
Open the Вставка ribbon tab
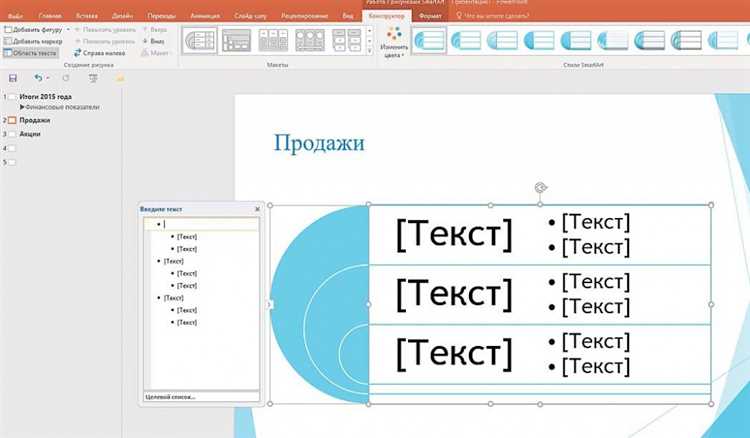coord(87,16)
